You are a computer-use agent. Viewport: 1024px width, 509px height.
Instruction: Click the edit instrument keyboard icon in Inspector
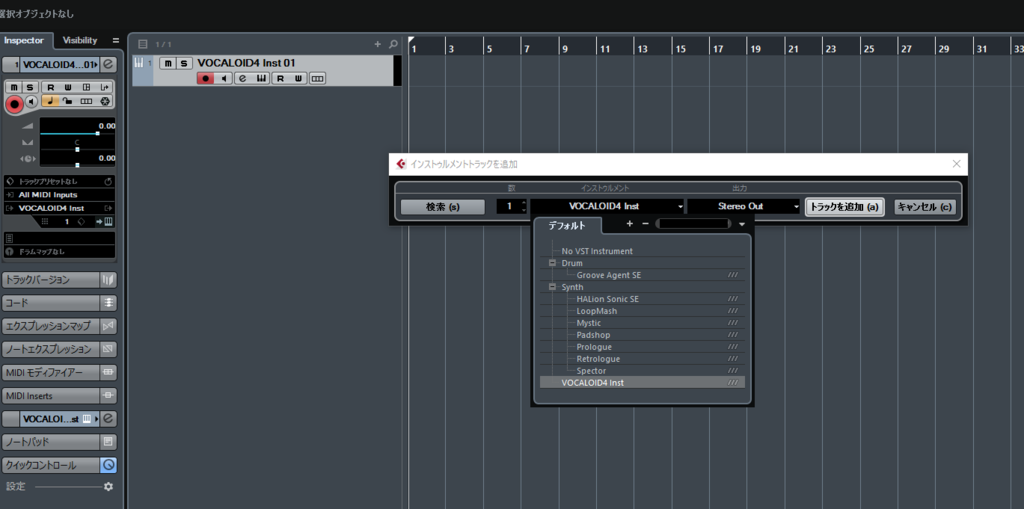click(108, 222)
